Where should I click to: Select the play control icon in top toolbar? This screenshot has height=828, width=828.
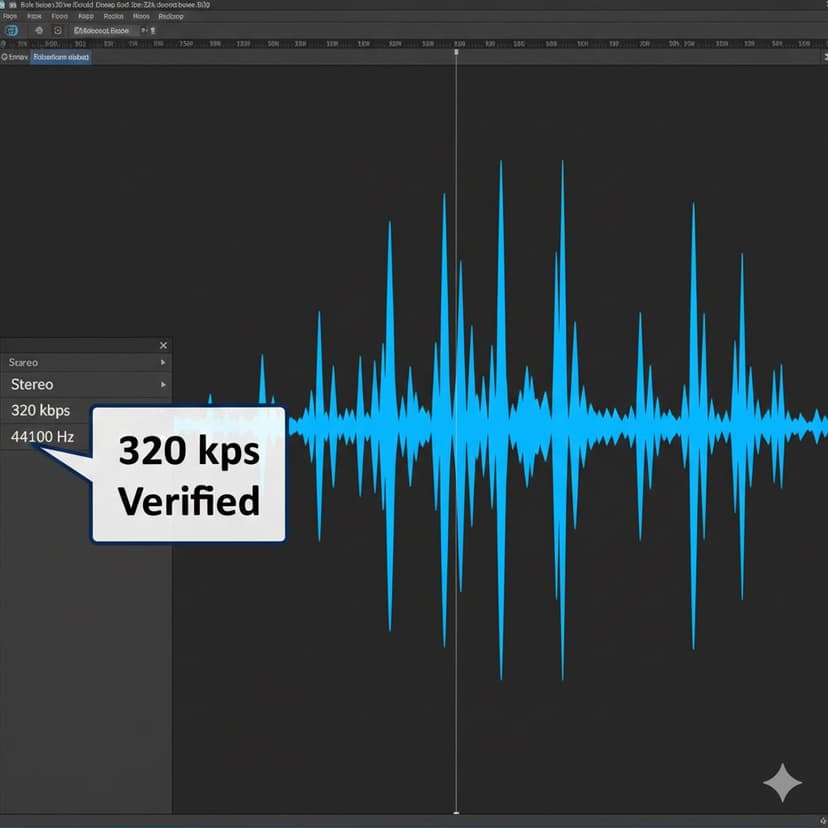point(39,31)
